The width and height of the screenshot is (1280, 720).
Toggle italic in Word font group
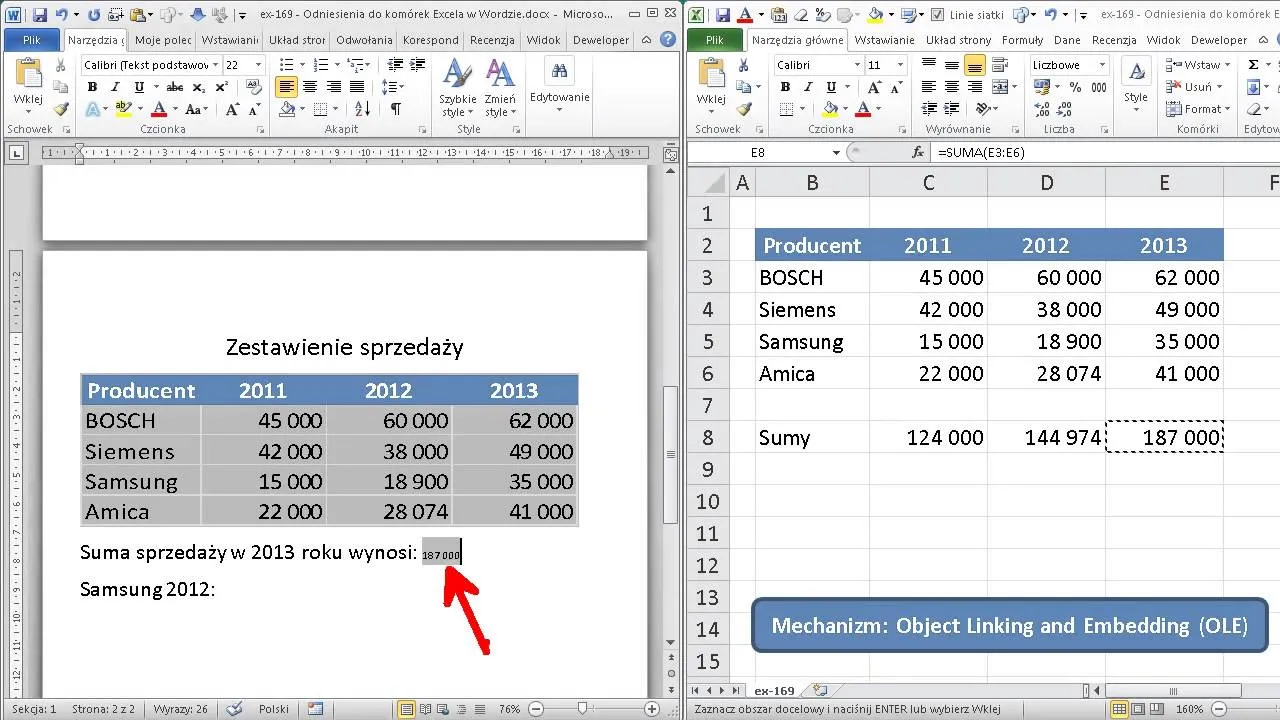(x=114, y=87)
